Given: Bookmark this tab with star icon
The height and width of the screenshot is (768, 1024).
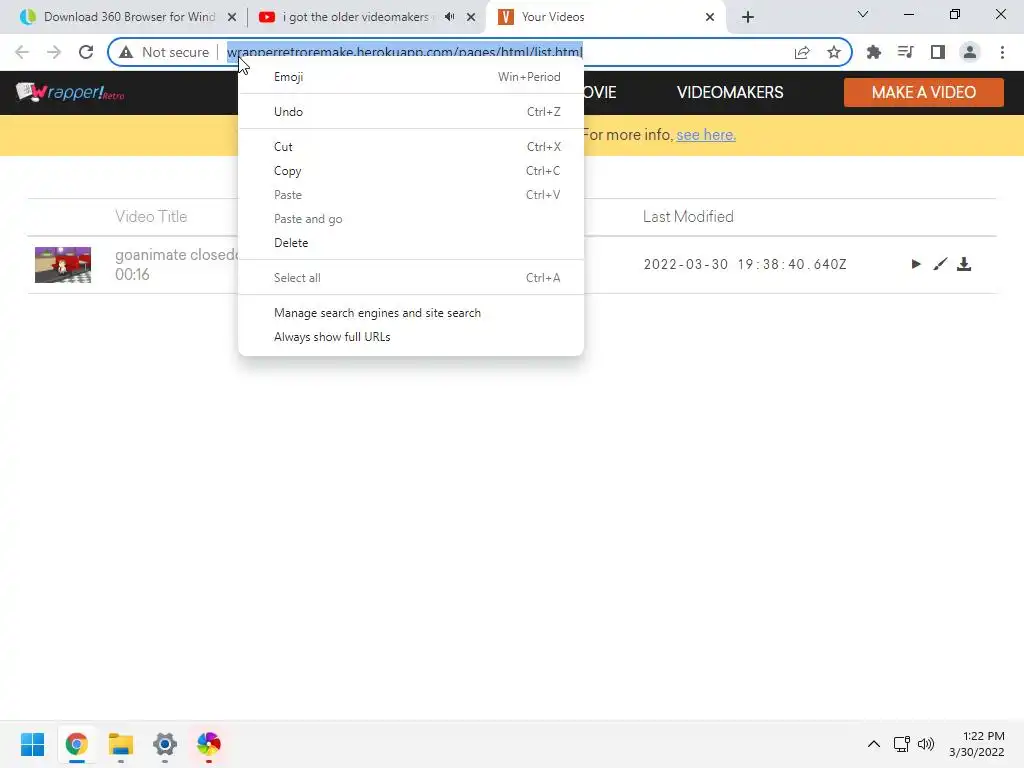Looking at the screenshot, I should (834, 52).
